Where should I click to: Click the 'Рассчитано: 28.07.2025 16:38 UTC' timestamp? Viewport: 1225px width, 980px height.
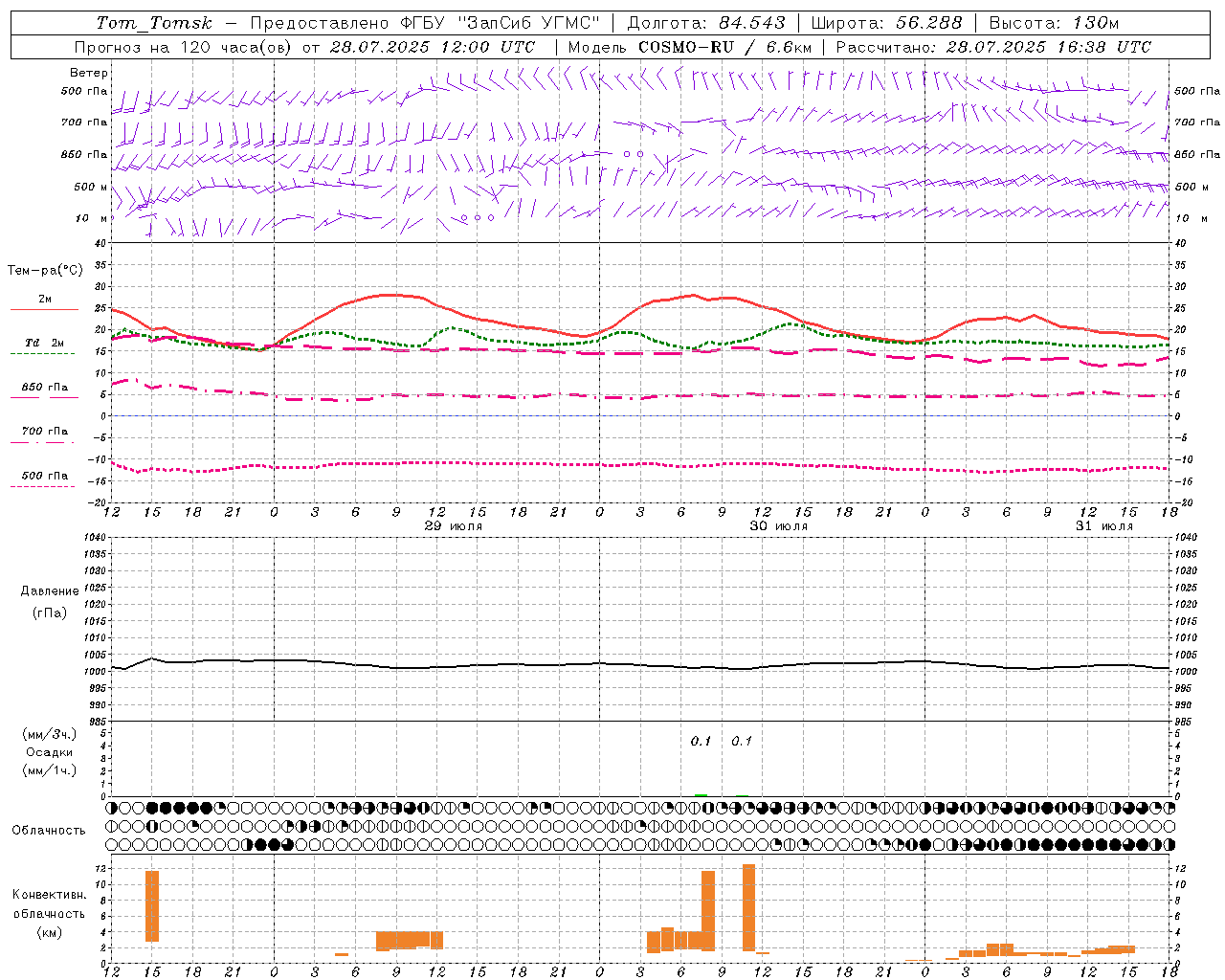coord(993,47)
